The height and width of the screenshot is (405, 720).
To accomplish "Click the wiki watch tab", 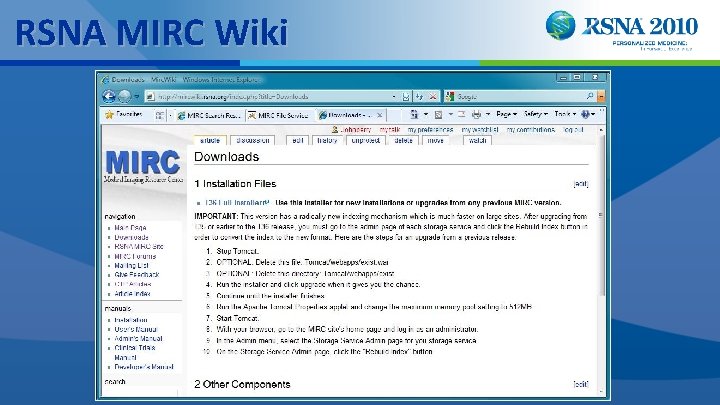I will tap(477, 141).
